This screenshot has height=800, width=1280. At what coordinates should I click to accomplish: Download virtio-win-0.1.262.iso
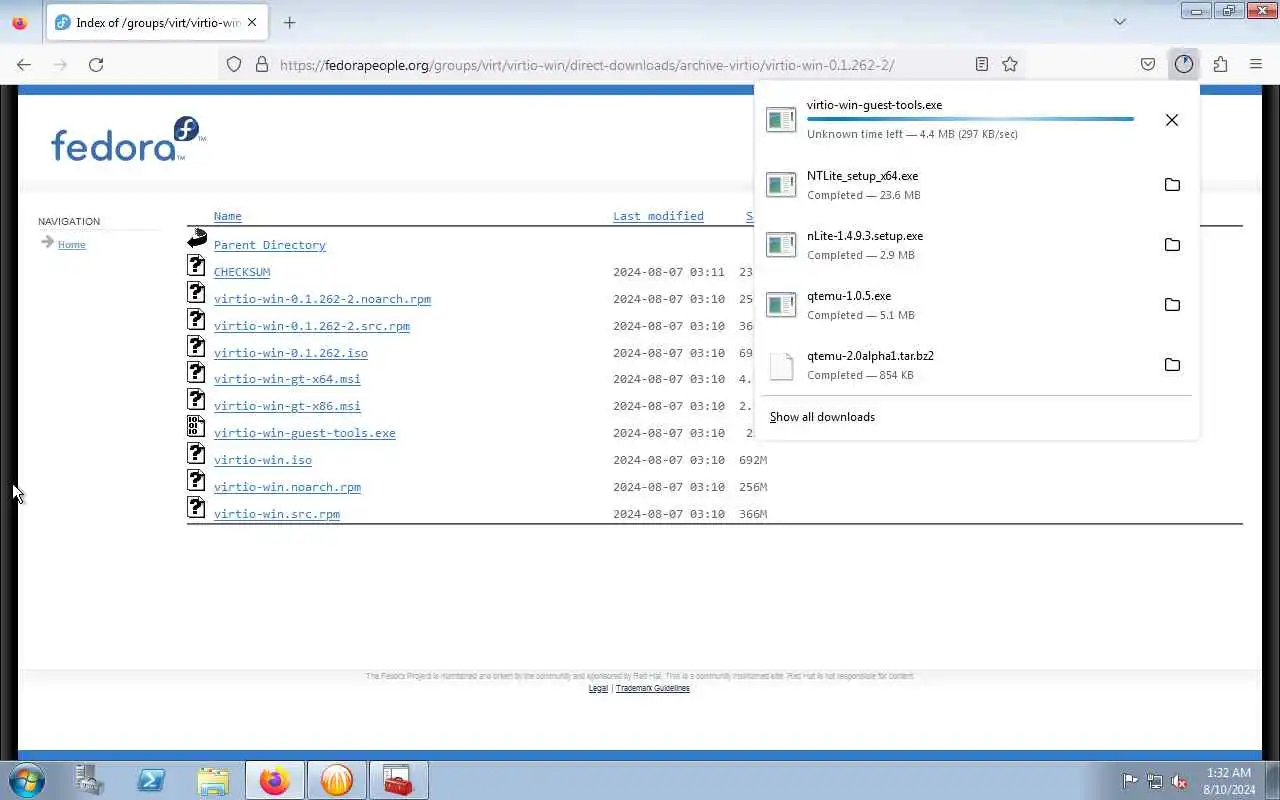click(x=290, y=353)
